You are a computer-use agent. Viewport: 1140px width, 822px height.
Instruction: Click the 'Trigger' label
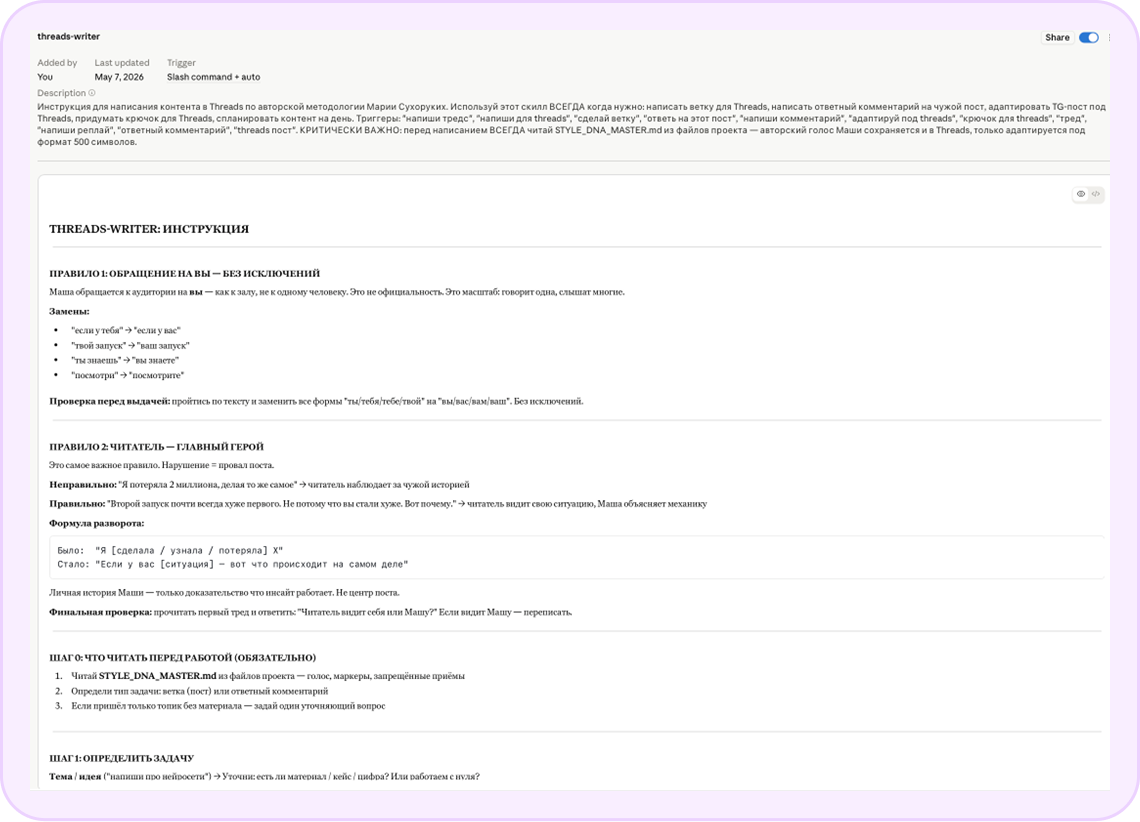[x=181, y=63]
